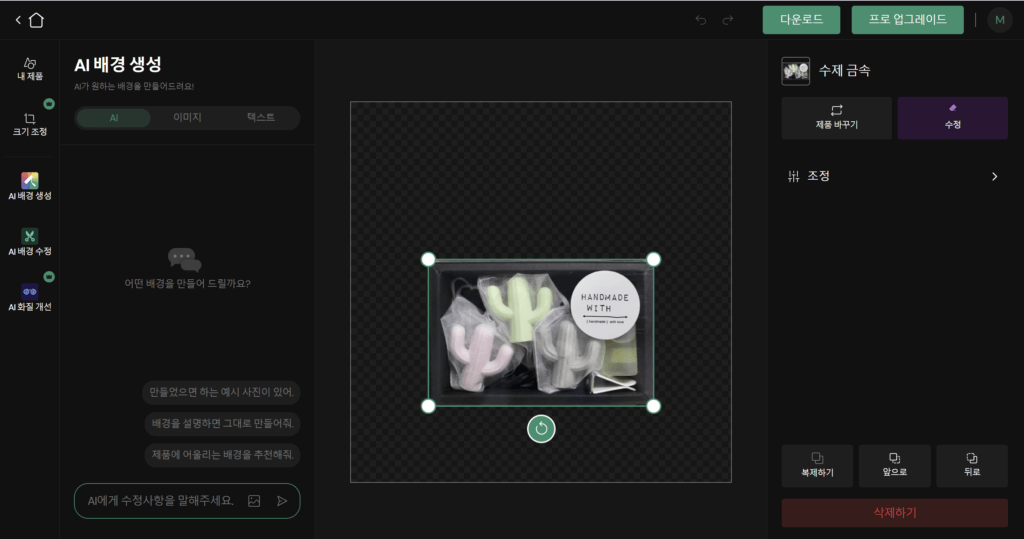Click the green badge on 크기 조정
Screen dimensions: 1024x539
pyautogui.click(x=49, y=104)
